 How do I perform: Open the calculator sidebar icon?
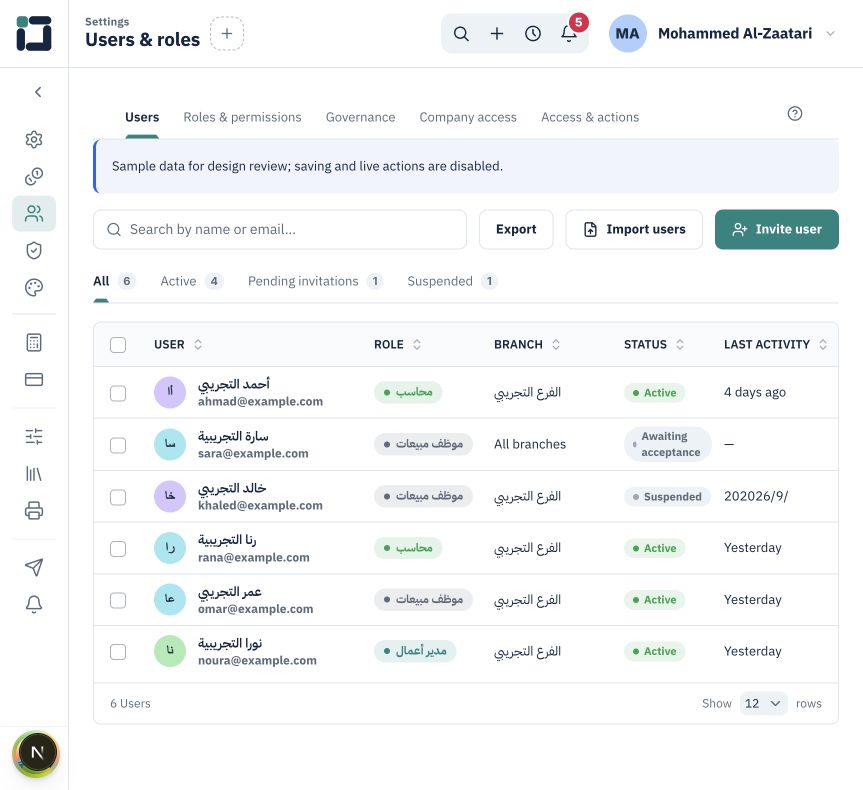point(34,342)
